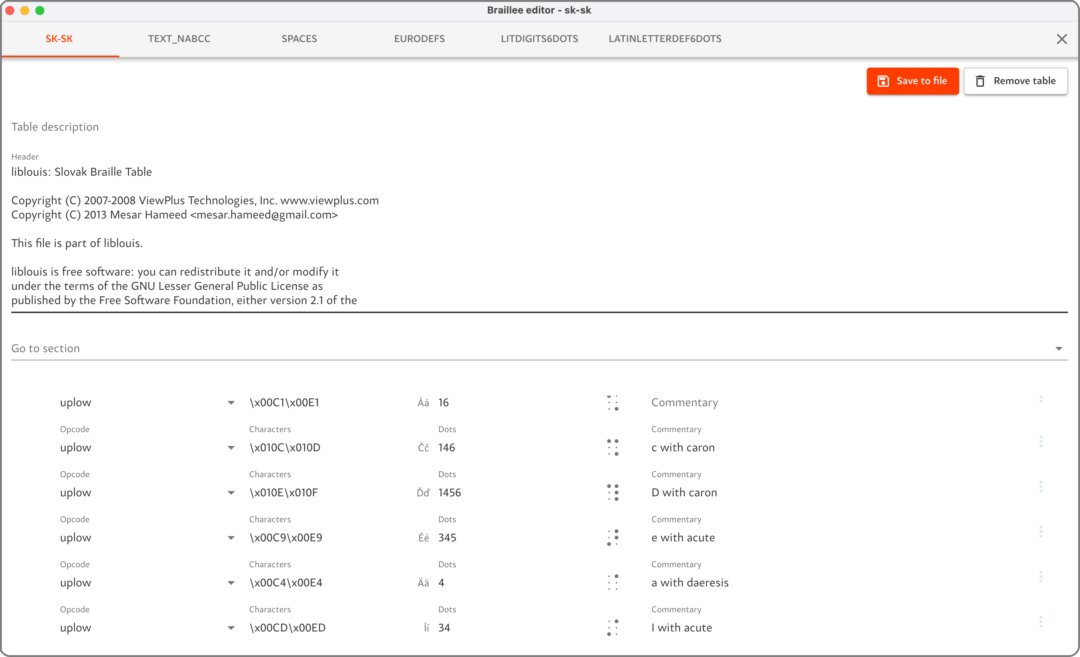
Task: Open the three-dot menu for e with acute row
Action: tap(1041, 532)
